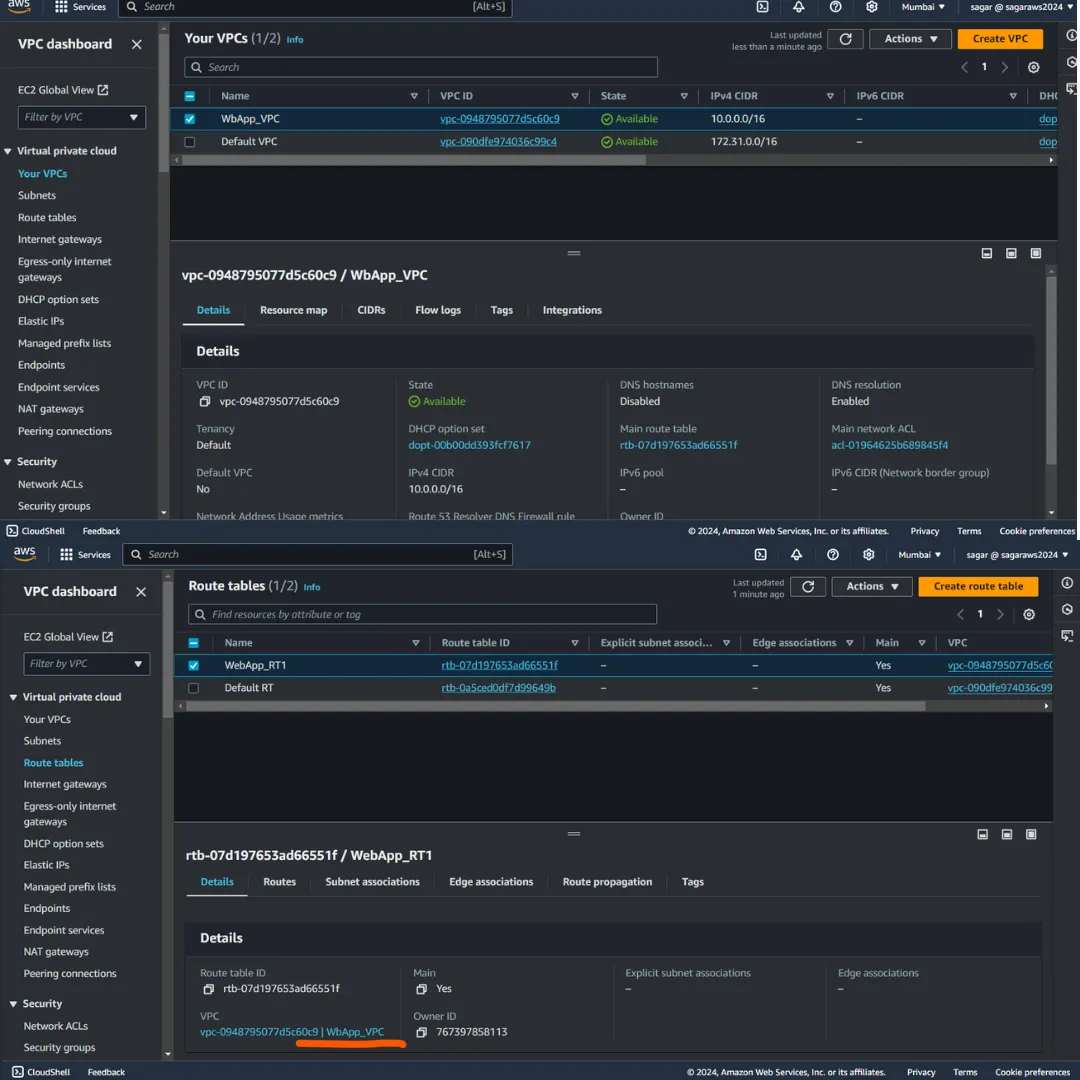
Task: Uncheck the WebApp_RT1 row checkbox
Action: pyautogui.click(x=194, y=665)
